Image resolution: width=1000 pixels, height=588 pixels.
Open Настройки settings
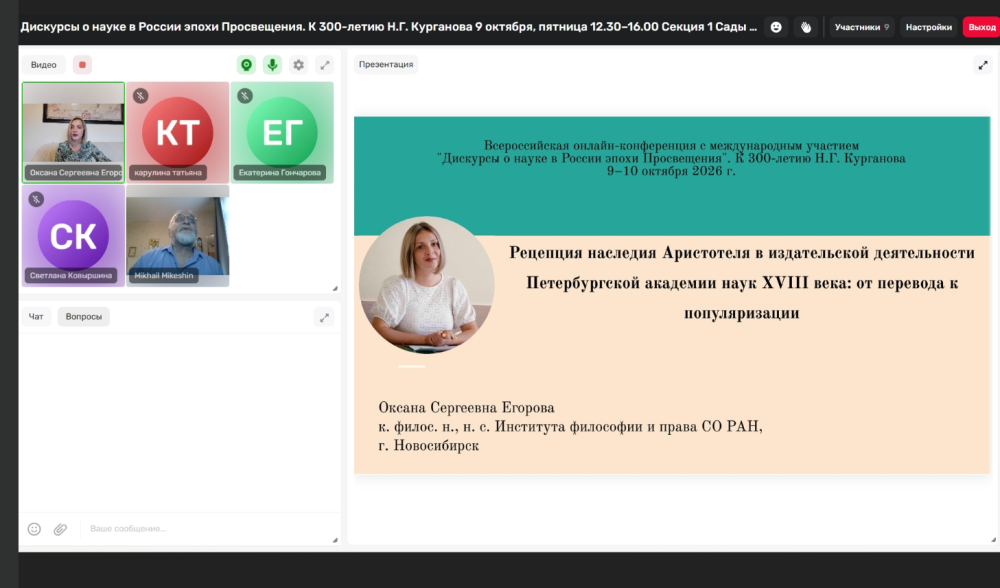pos(929,27)
